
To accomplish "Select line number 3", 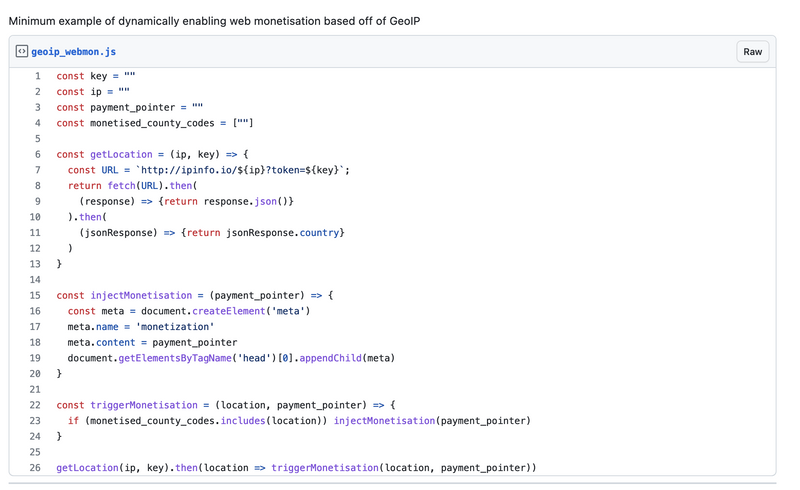I will (x=38, y=107).
